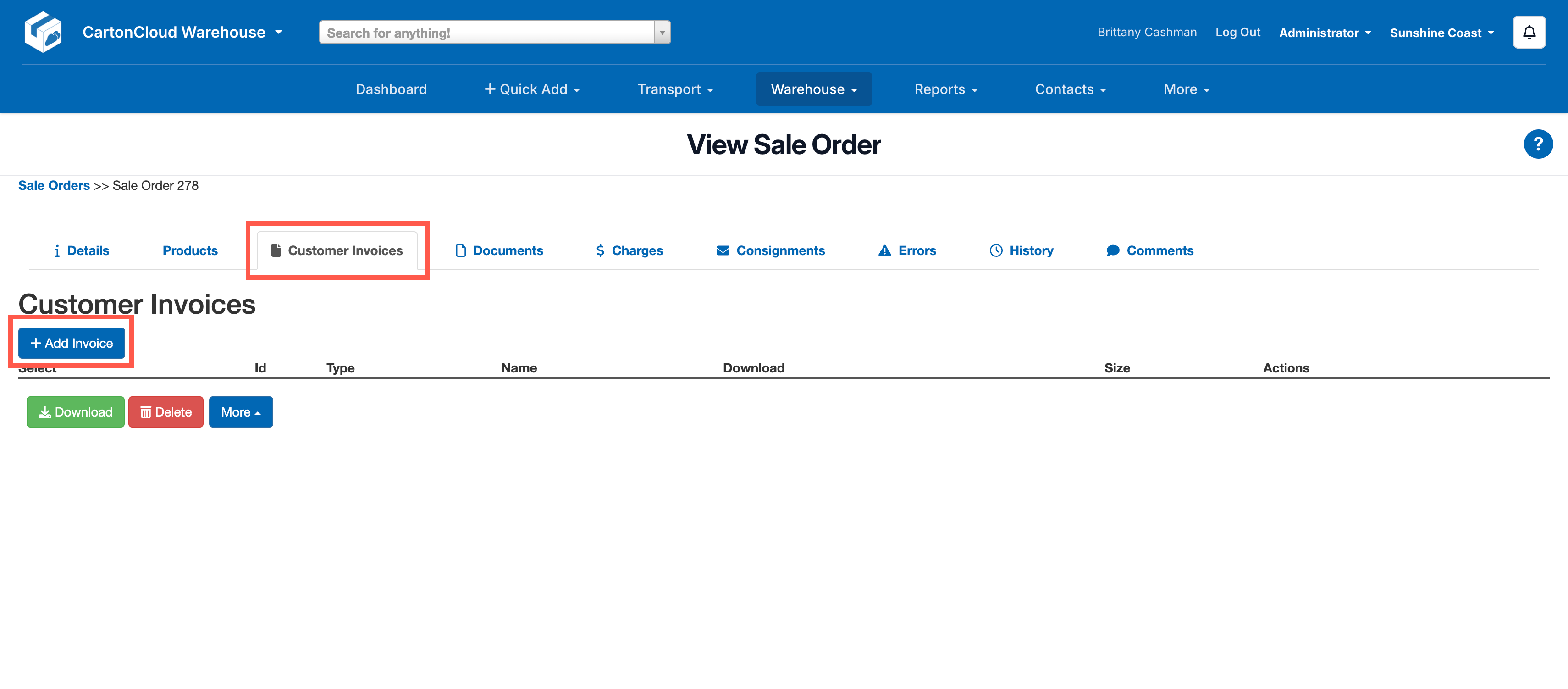The height and width of the screenshot is (689, 1568).
Task: Go to Dashboard in navigation bar
Action: coord(391,89)
